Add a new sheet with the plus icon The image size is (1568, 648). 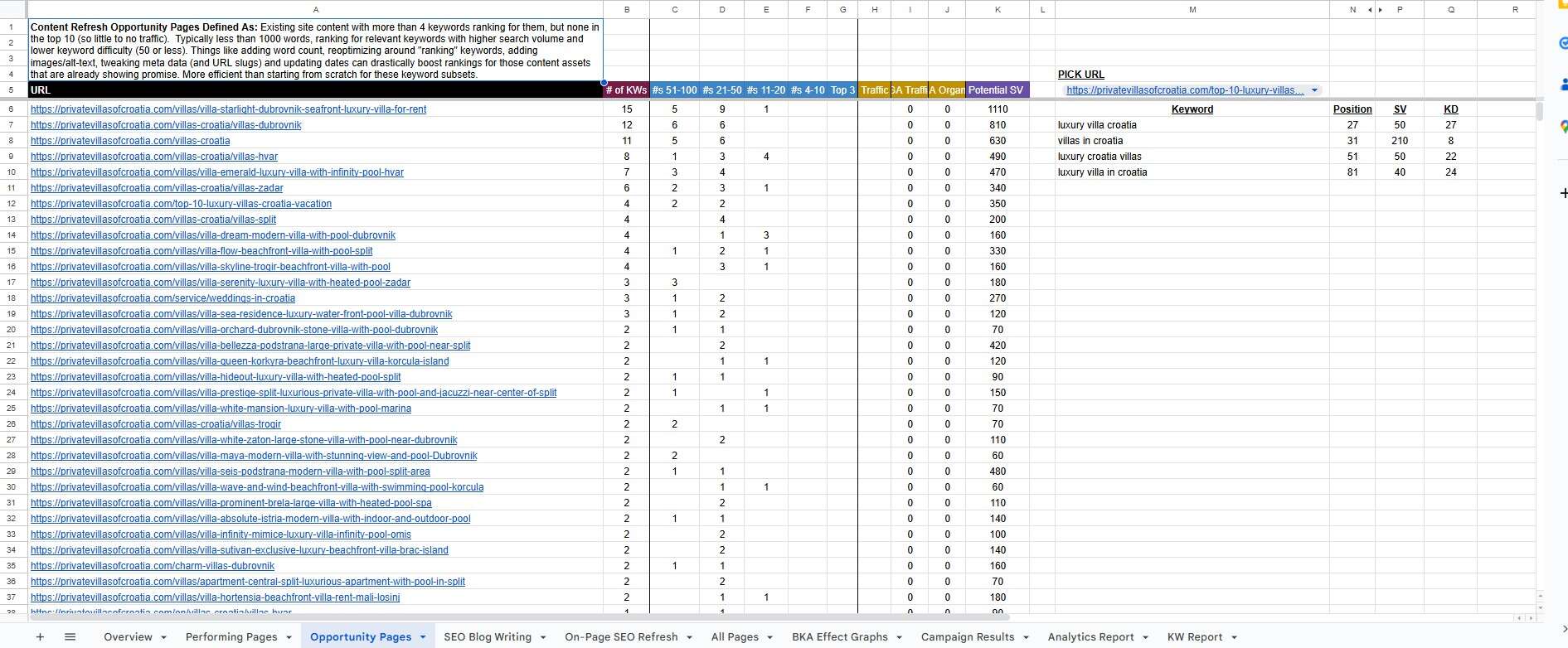point(40,636)
